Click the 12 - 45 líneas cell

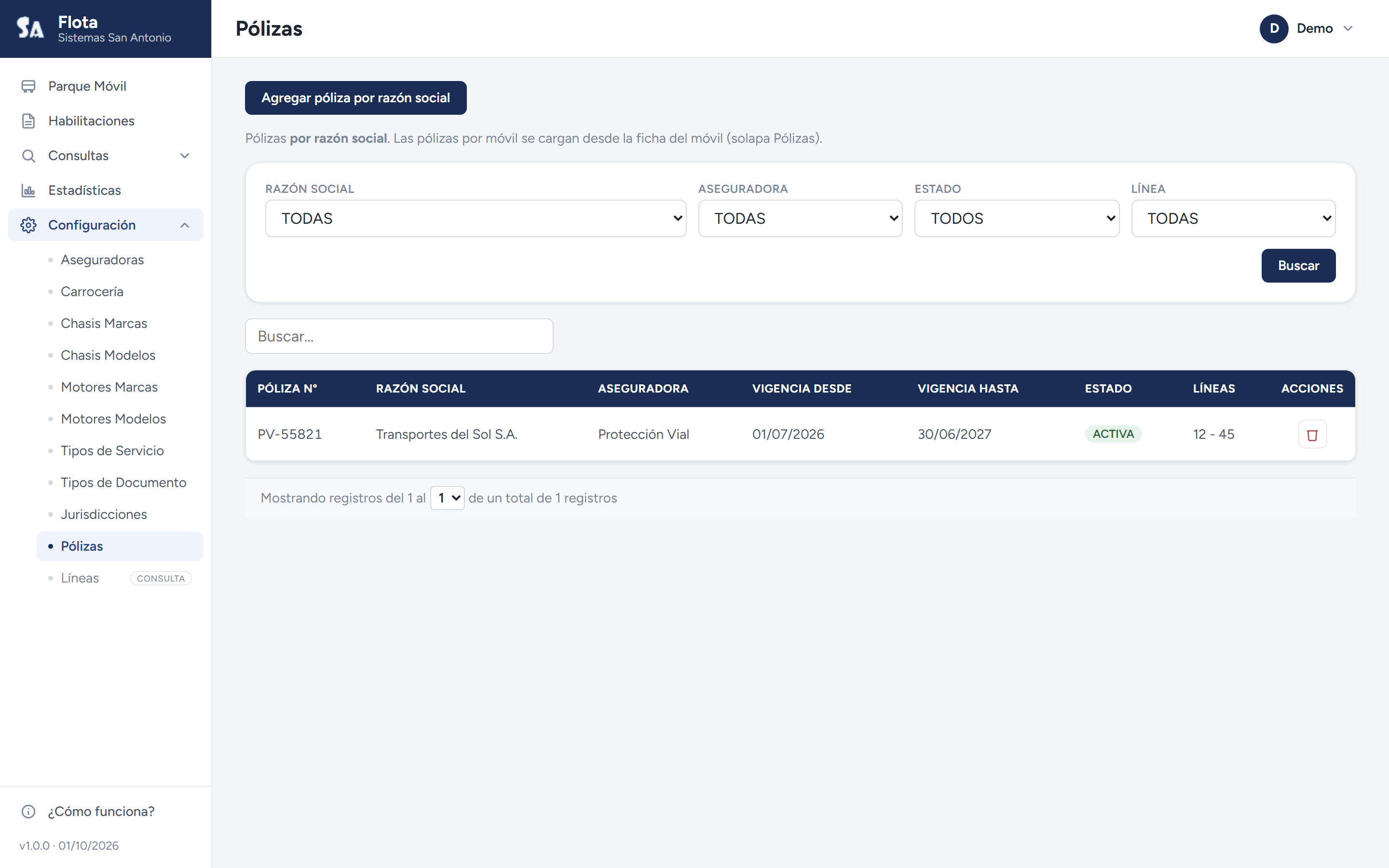(1213, 434)
